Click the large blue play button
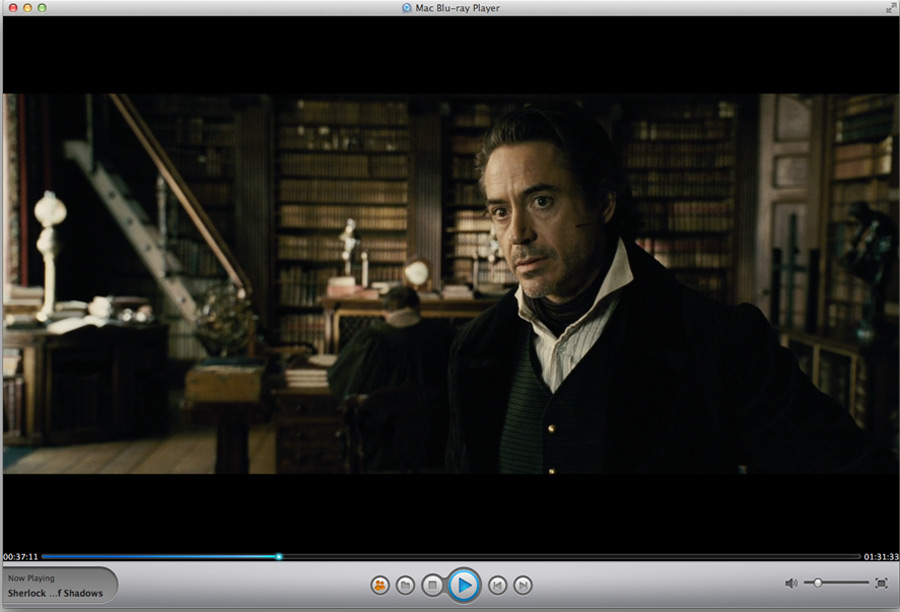 click(x=463, y=585)
